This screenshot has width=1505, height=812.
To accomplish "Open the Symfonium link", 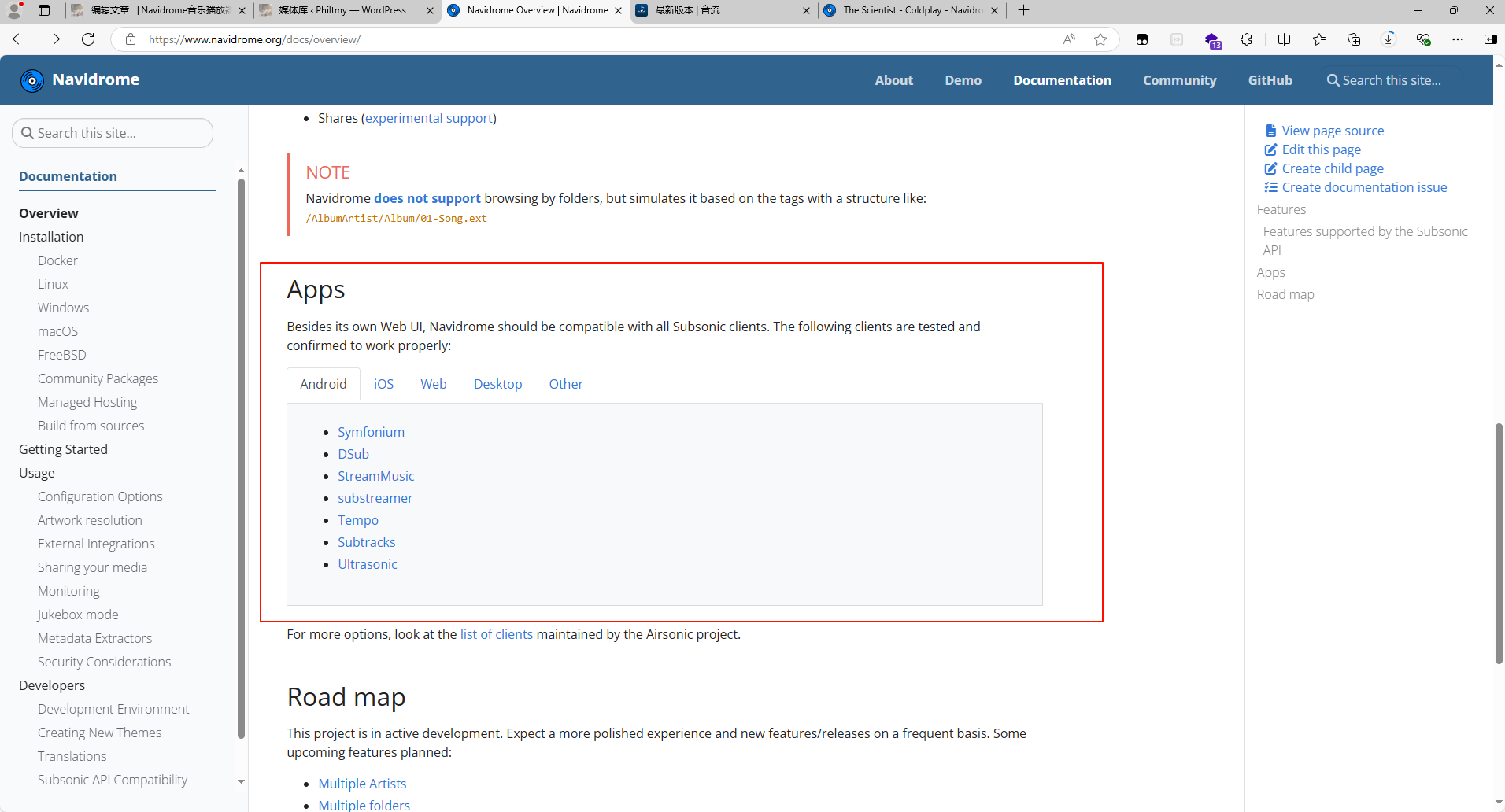I will [x=371, y=432].
